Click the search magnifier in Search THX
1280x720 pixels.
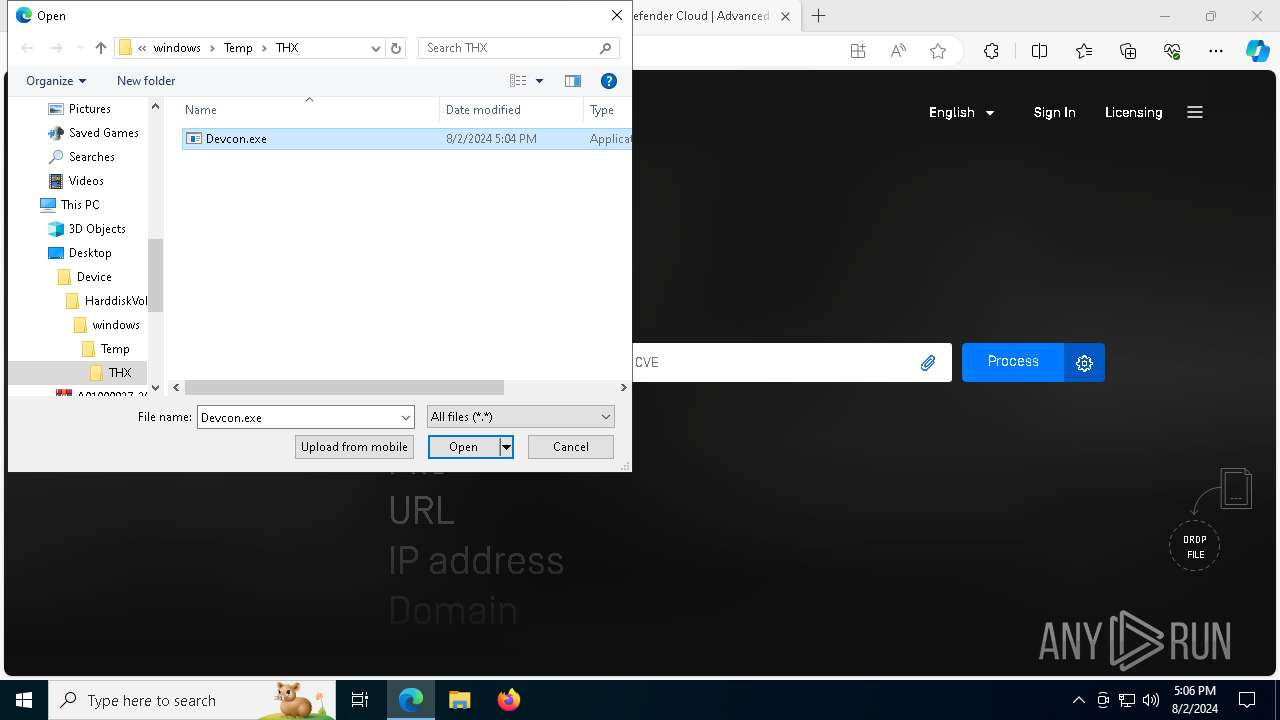[605, 48]
